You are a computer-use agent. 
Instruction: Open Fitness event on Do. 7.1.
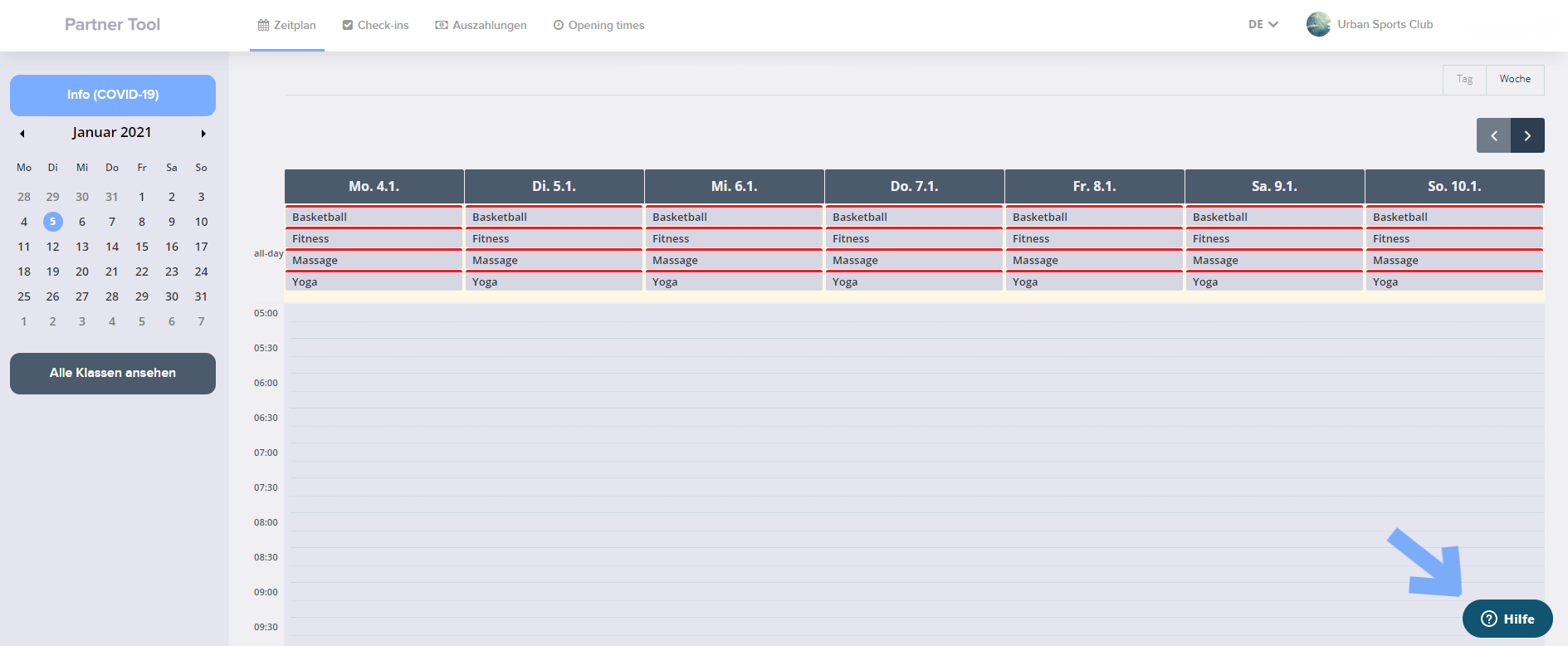914,238
